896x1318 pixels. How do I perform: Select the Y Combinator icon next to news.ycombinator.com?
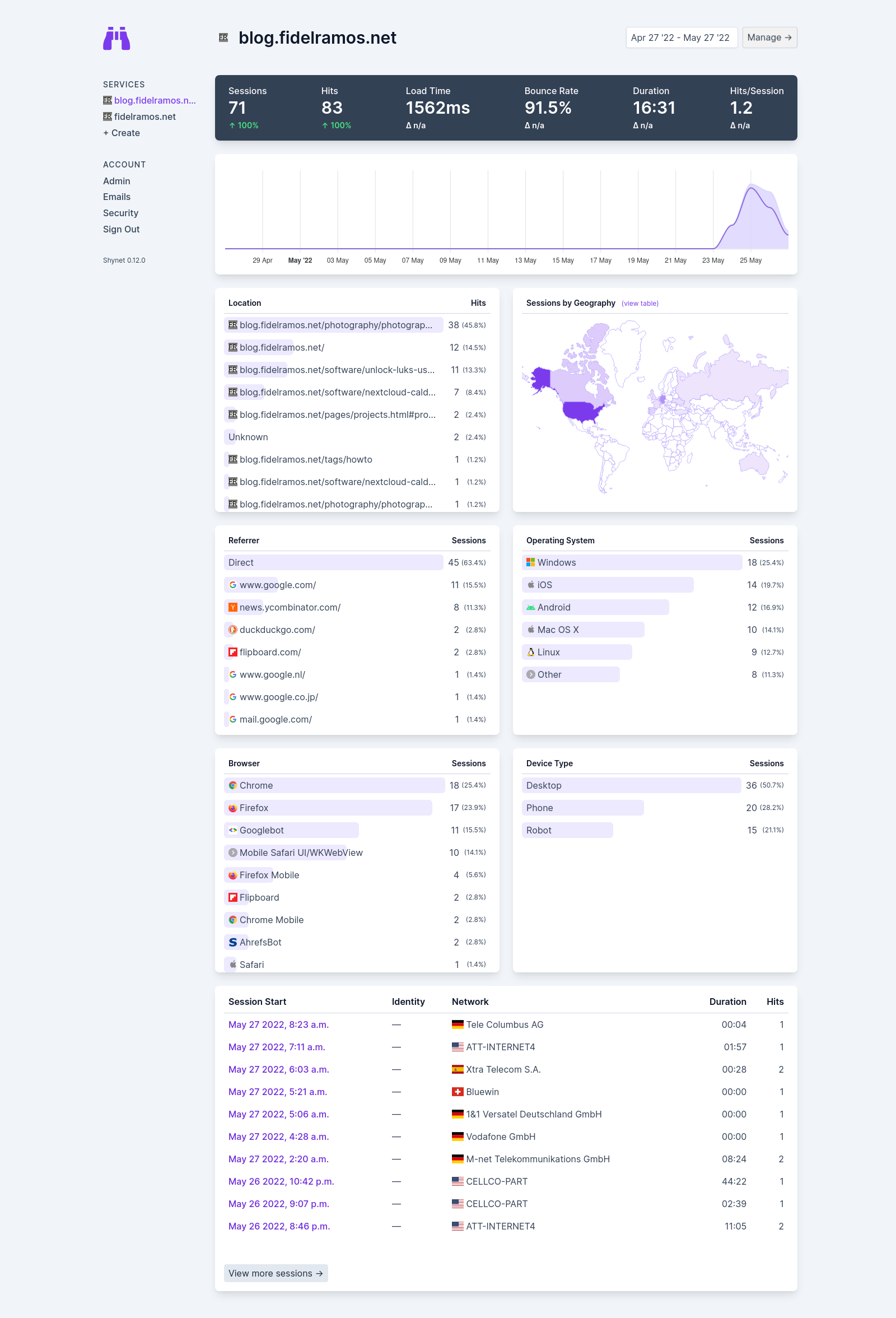point(233,607)
